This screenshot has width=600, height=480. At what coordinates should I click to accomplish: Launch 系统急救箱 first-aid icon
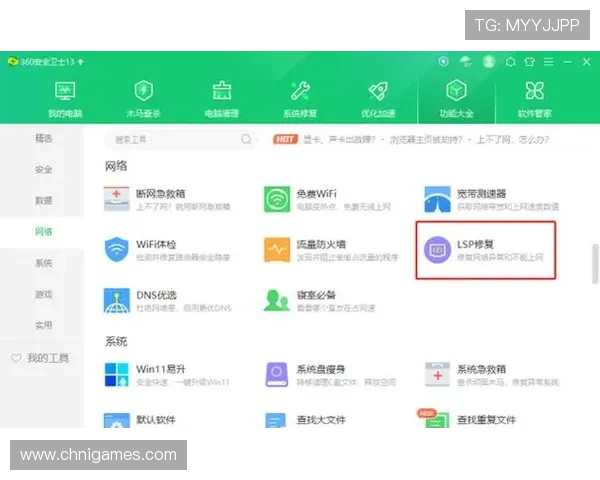click(437, 375)
